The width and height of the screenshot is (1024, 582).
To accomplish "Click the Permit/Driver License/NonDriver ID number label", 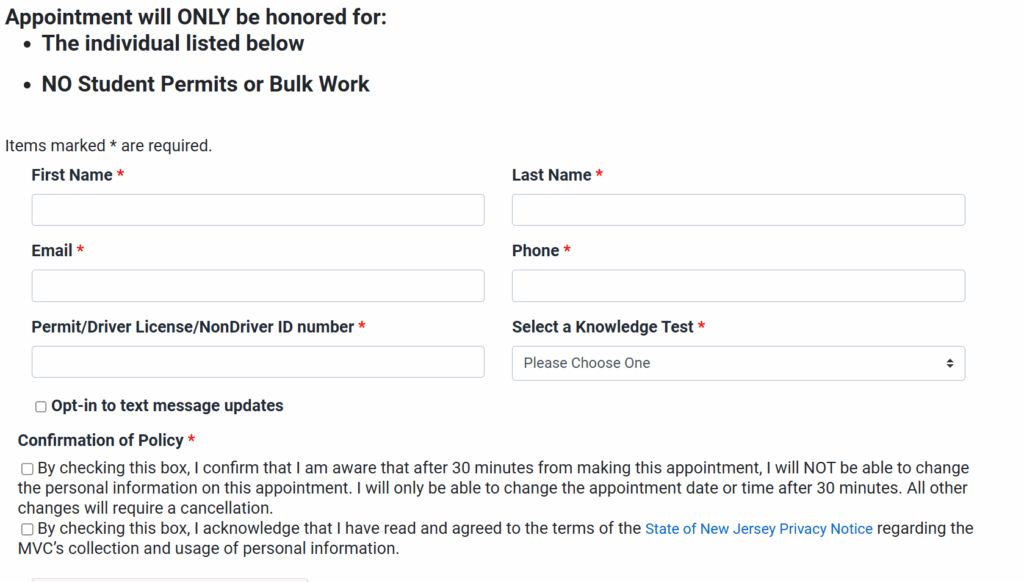I will coord(193,327).
